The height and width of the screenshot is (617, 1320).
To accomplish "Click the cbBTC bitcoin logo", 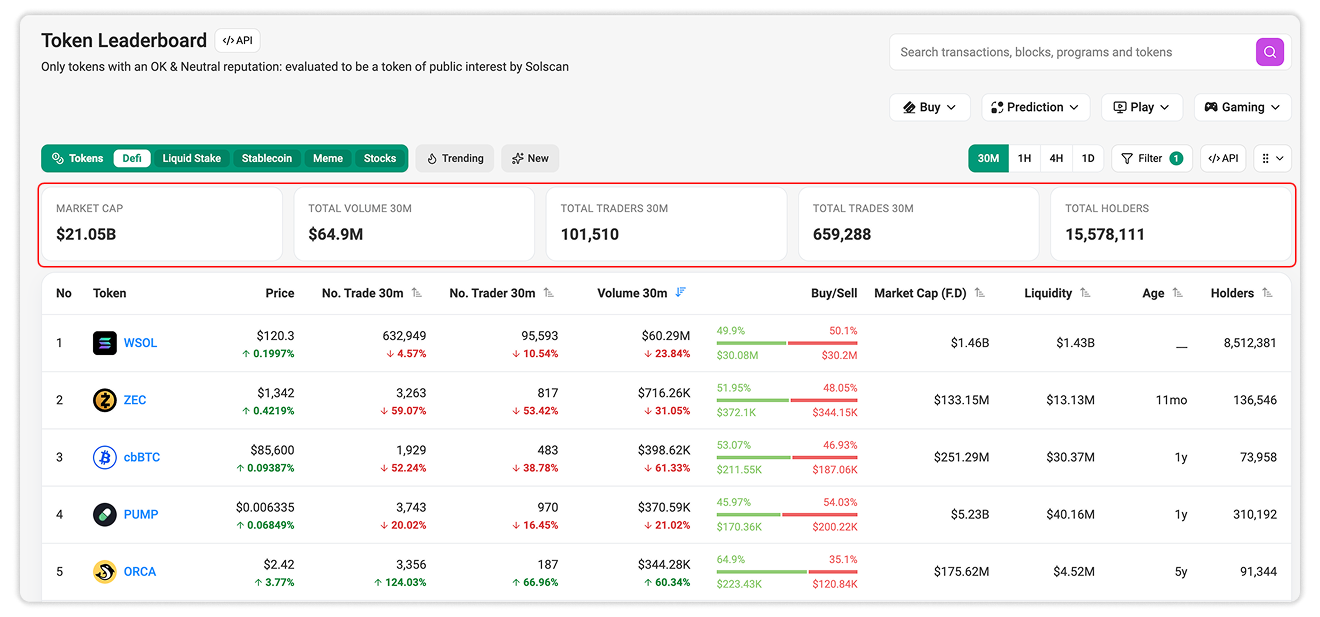I will click(x=105, y=457).
